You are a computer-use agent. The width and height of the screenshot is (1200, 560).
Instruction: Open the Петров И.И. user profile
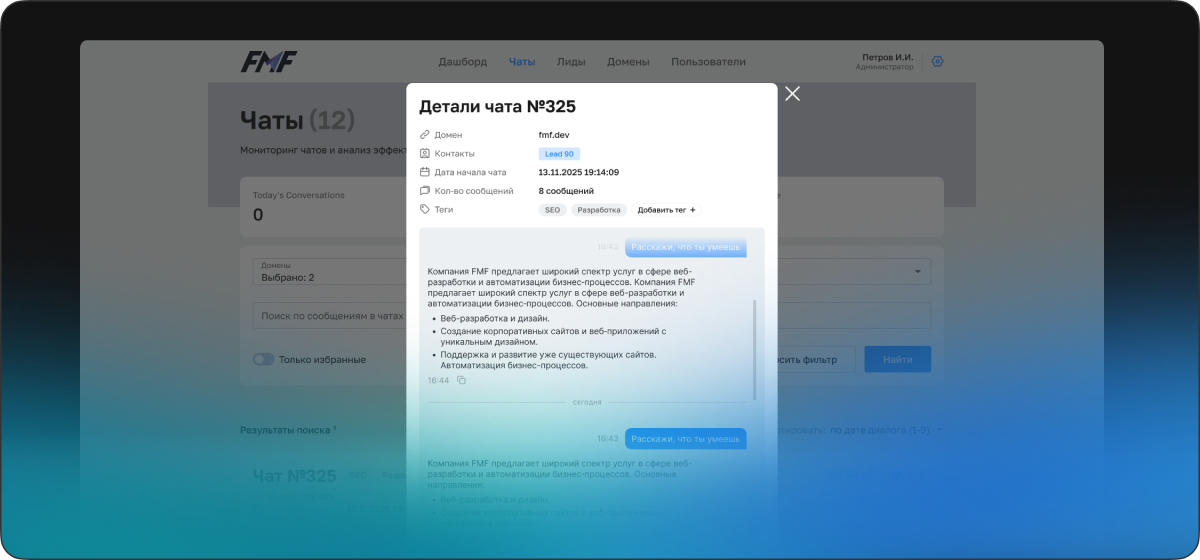pyautogui.click(x=885, y=61)
